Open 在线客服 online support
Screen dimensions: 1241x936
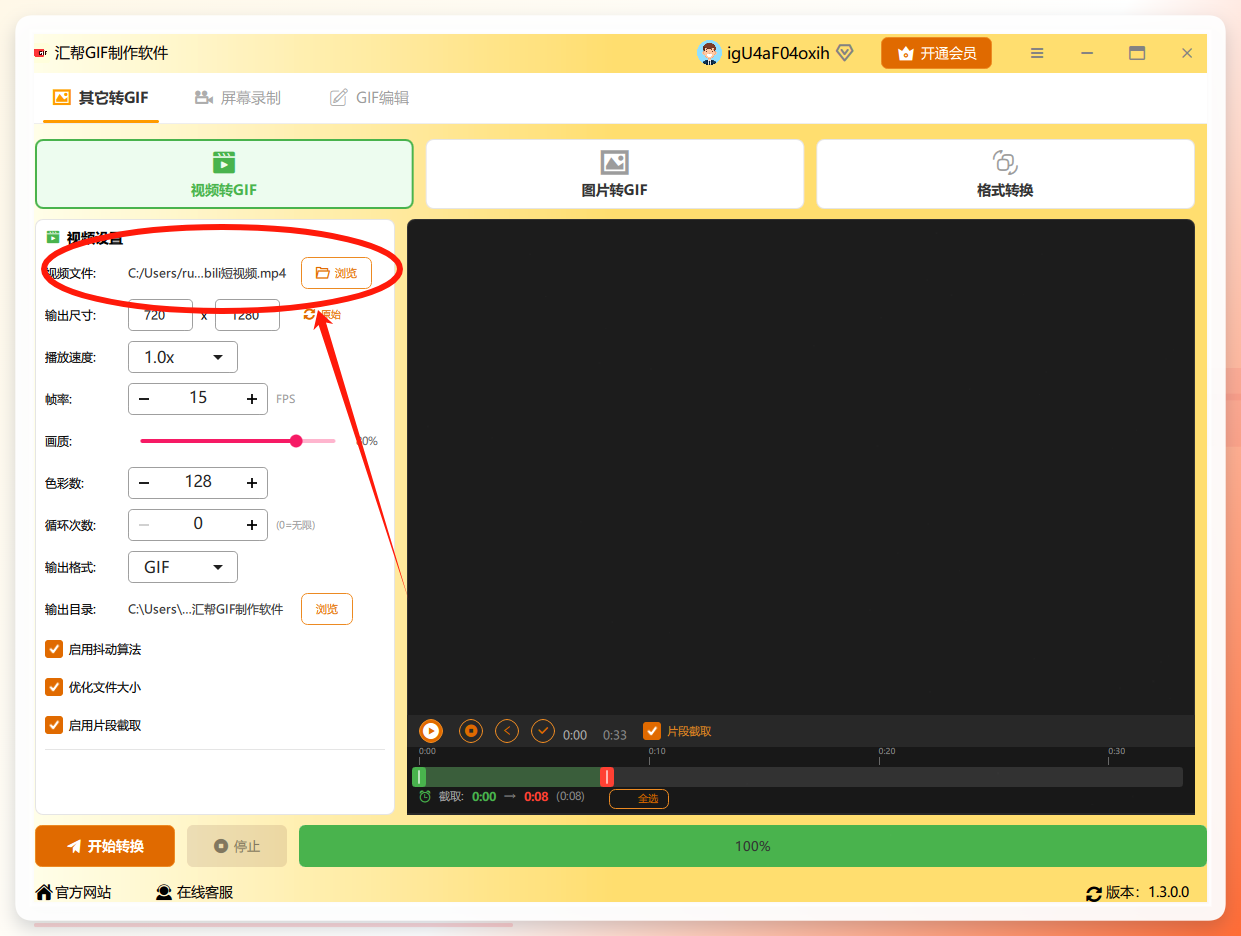pos(195,892)
